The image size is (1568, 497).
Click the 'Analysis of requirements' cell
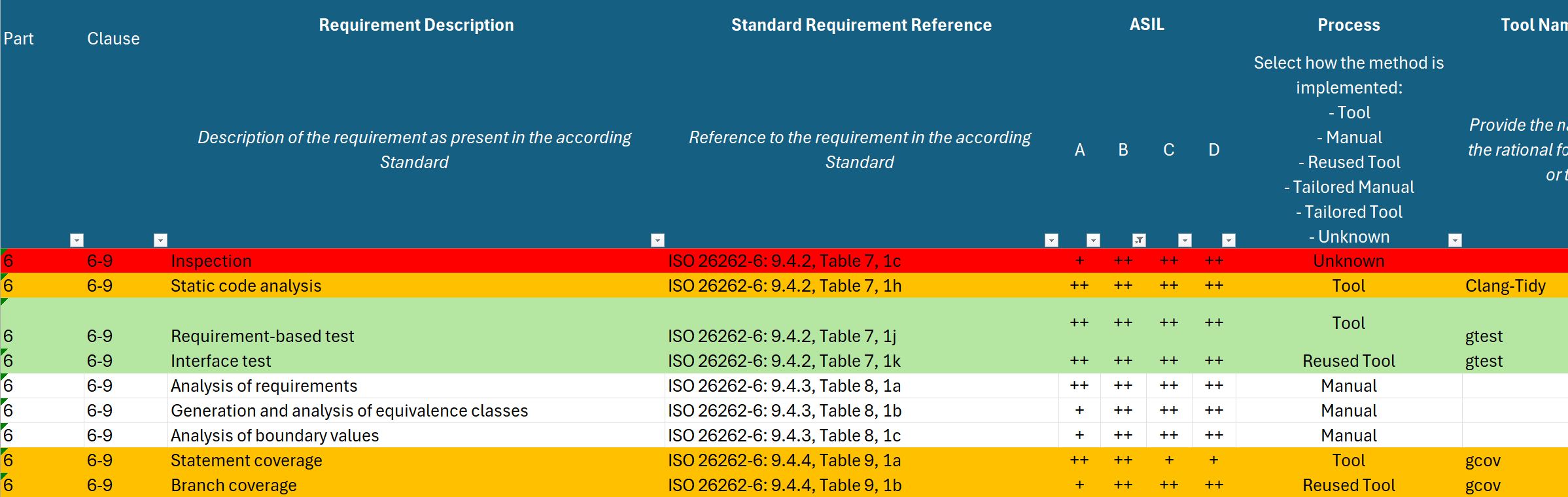416,386
